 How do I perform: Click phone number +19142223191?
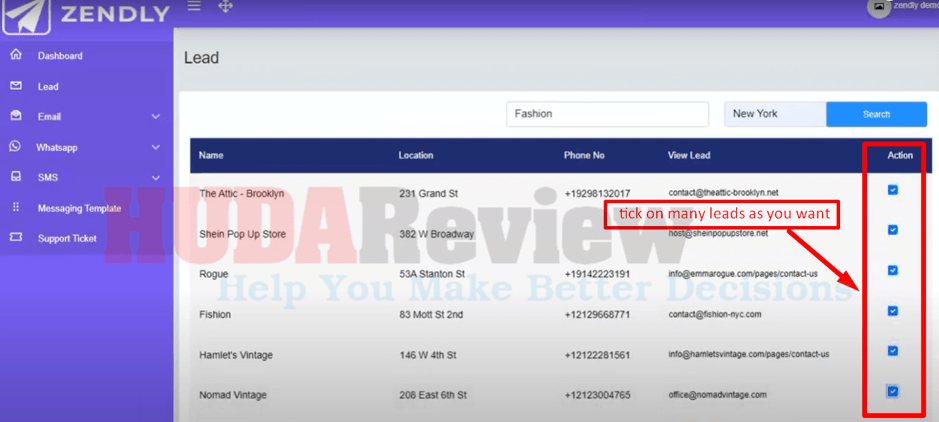tap(596, 274)
